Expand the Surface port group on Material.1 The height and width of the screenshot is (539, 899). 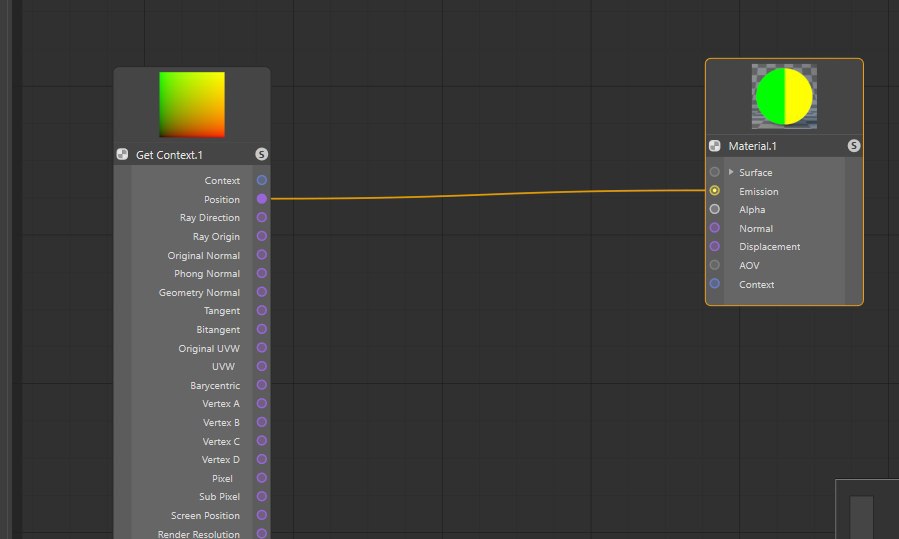click(731, 172)
